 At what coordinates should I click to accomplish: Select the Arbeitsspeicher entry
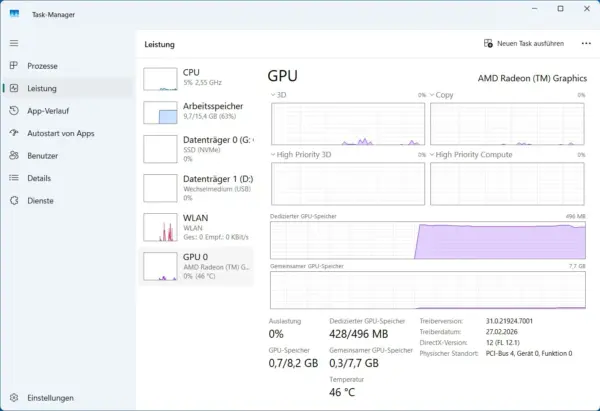(196, 112)
